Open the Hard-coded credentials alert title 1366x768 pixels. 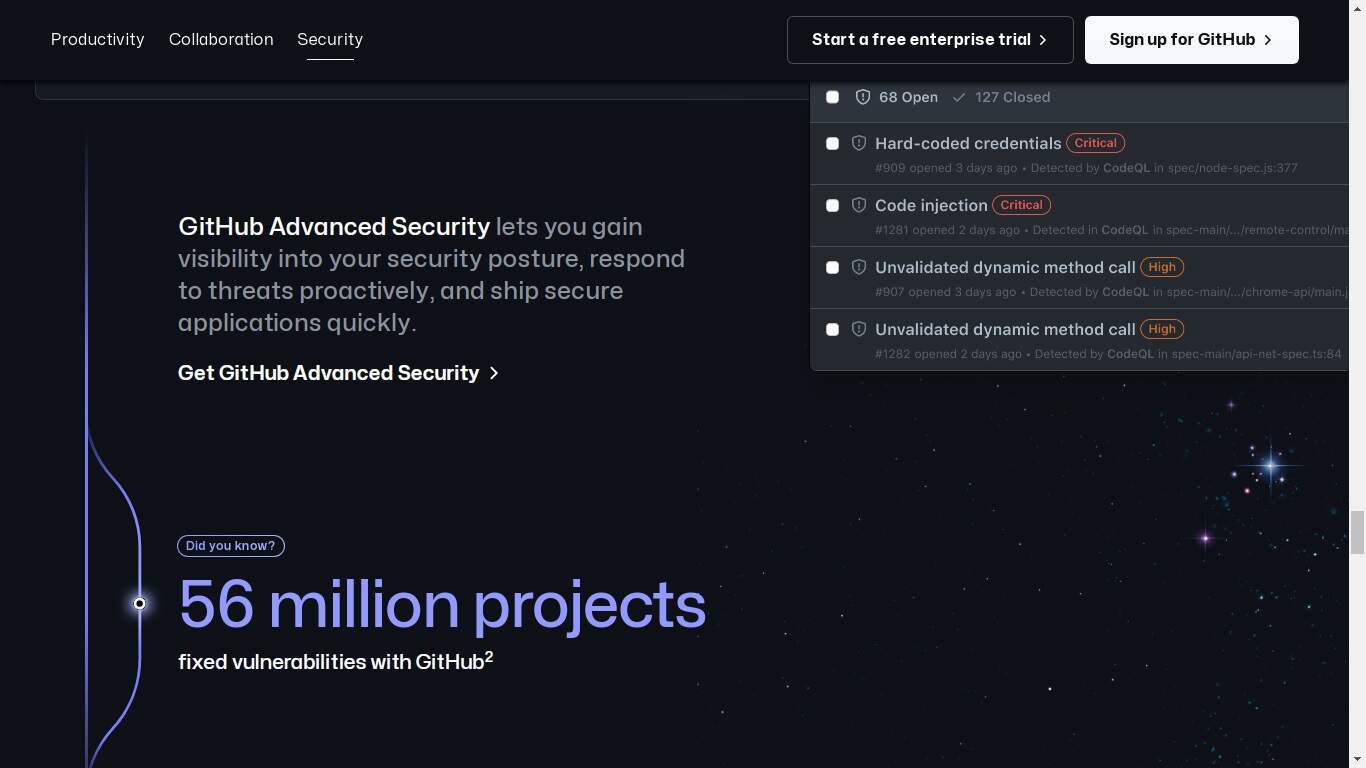point(968,143)
